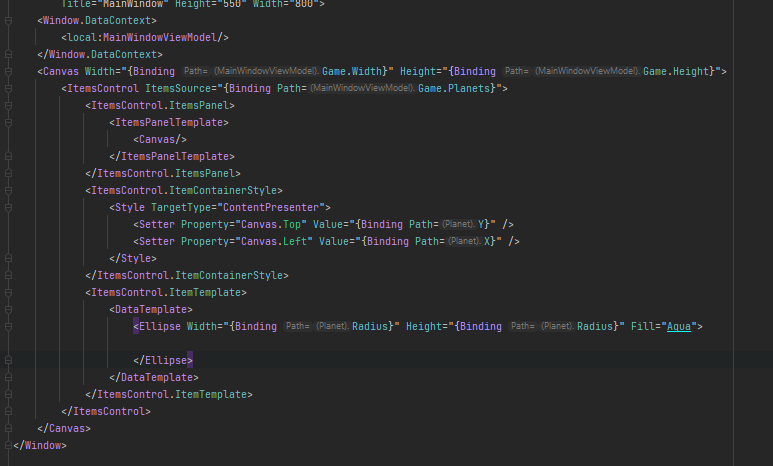Click the Path= hint in Canvas Height binding

[517, 71]
